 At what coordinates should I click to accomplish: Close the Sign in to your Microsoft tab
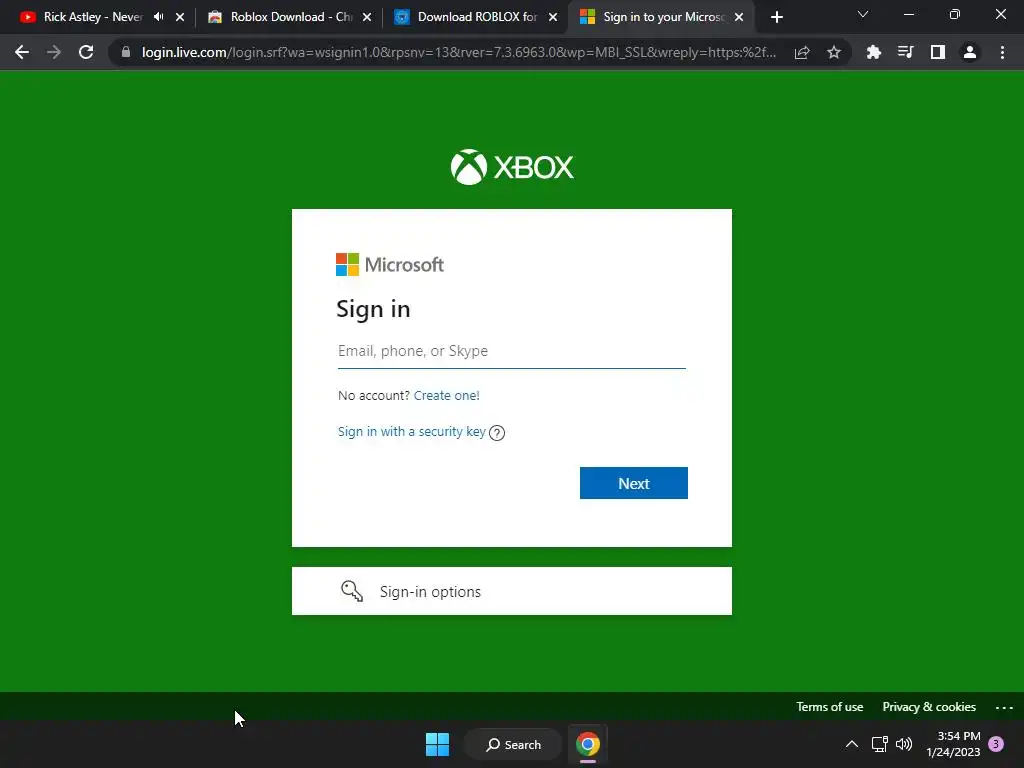739,17
